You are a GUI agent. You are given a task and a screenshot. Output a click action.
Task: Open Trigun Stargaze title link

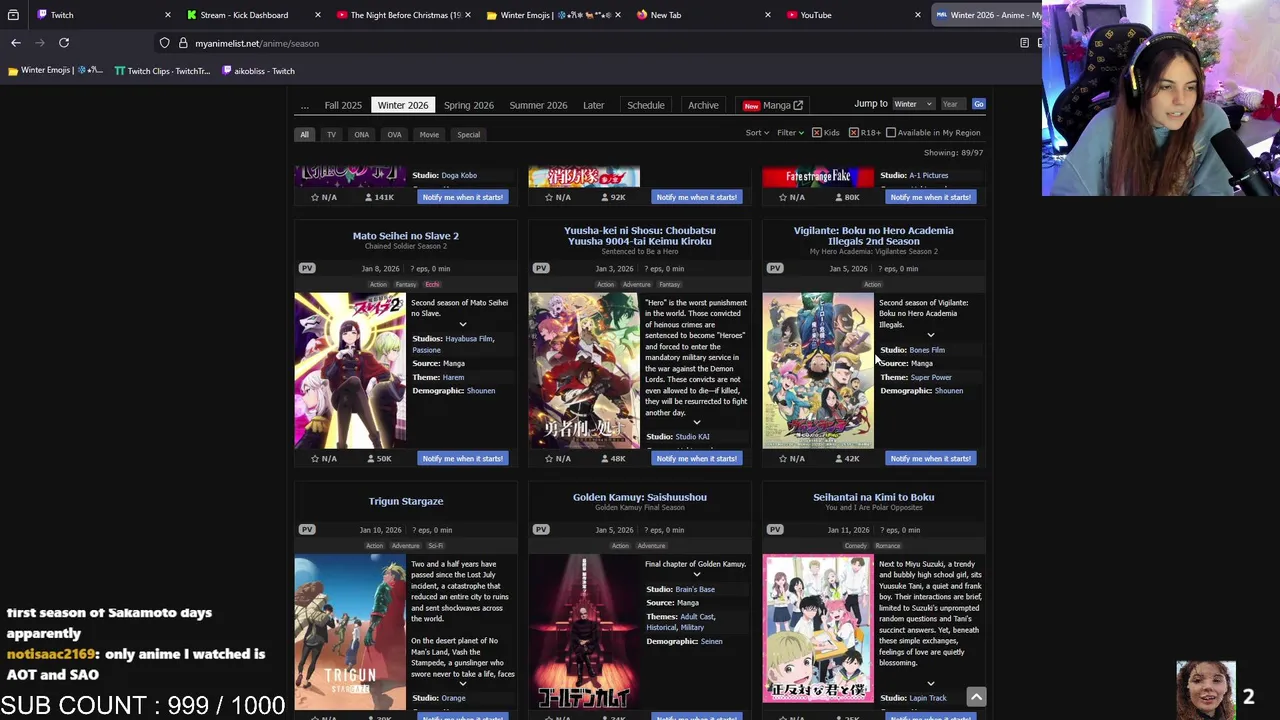pyautogui.click(x=406, y=501)
